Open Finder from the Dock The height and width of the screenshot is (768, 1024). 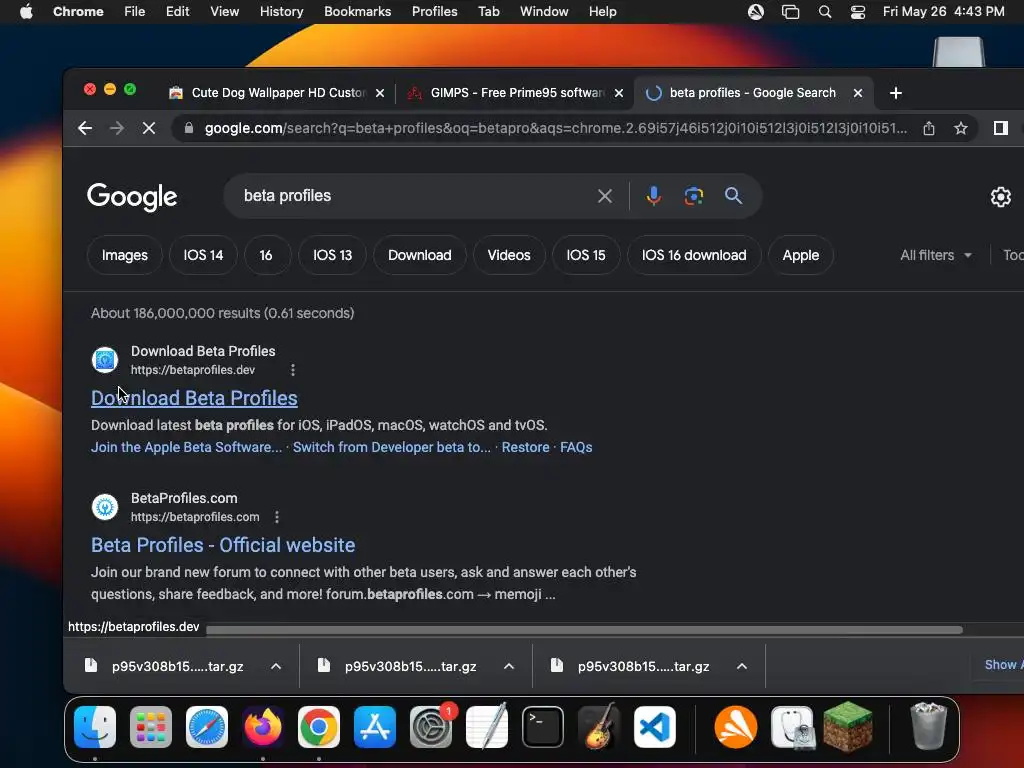(x=95, y=727)
